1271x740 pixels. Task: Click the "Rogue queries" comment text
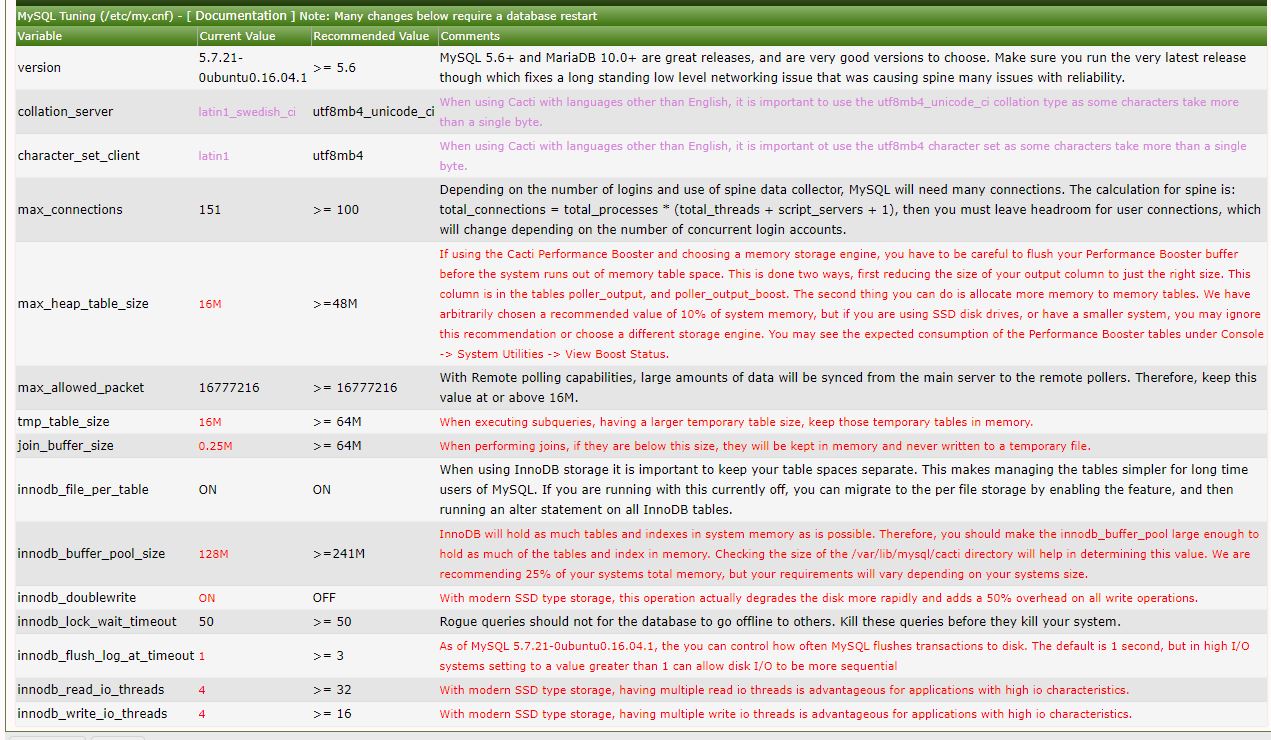click(780, 622)
